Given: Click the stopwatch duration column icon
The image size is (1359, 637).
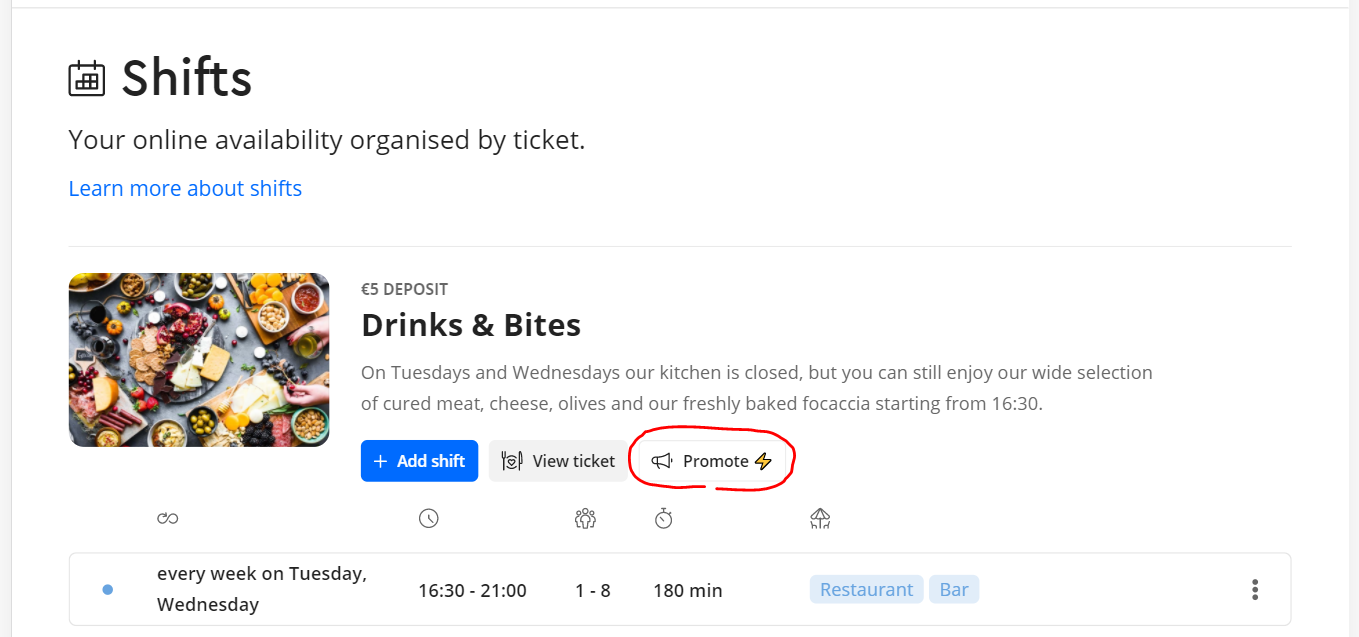Looking at the screenshot, I should (664, 518).
